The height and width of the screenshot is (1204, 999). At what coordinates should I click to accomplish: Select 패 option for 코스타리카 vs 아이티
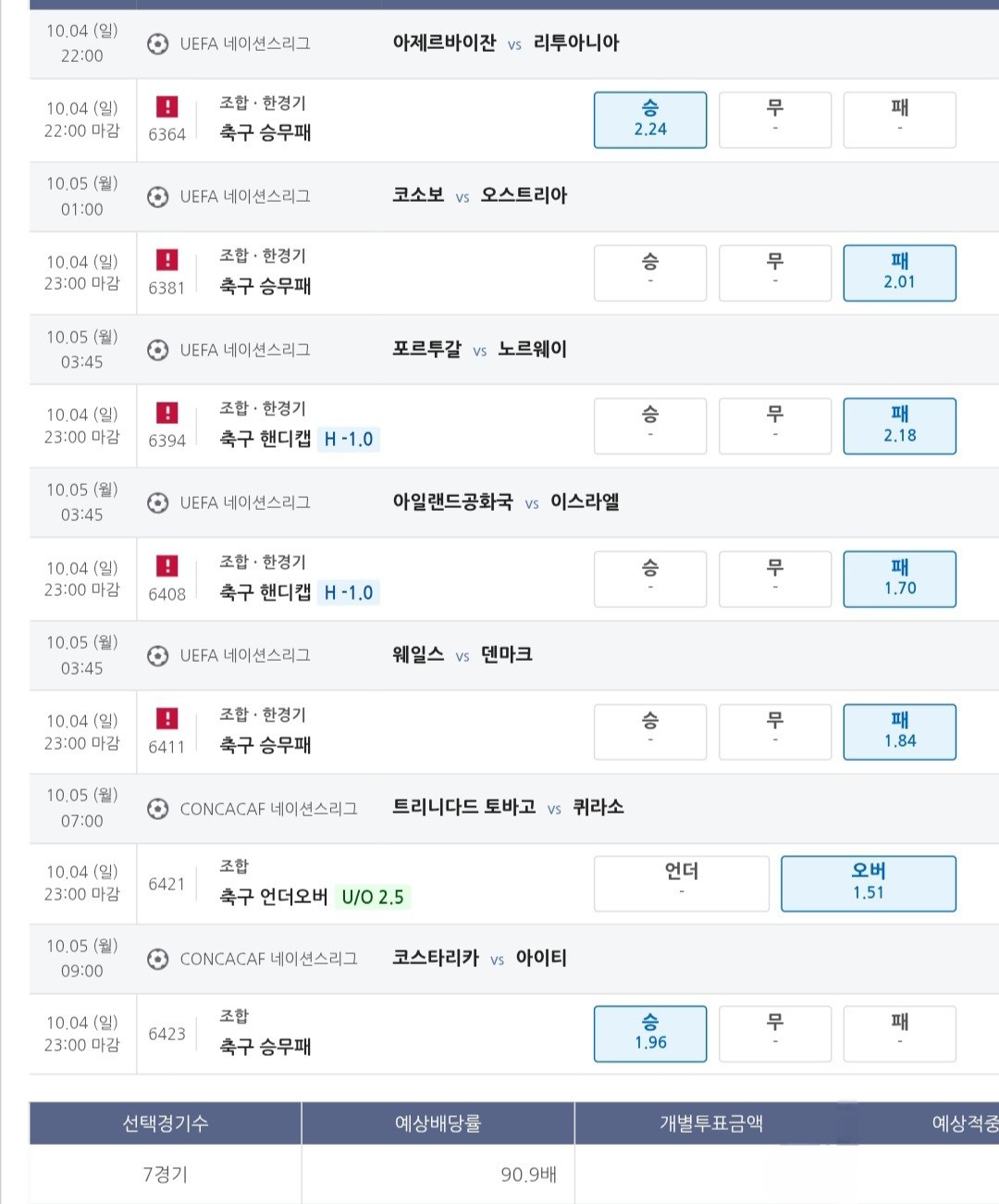899,1034
